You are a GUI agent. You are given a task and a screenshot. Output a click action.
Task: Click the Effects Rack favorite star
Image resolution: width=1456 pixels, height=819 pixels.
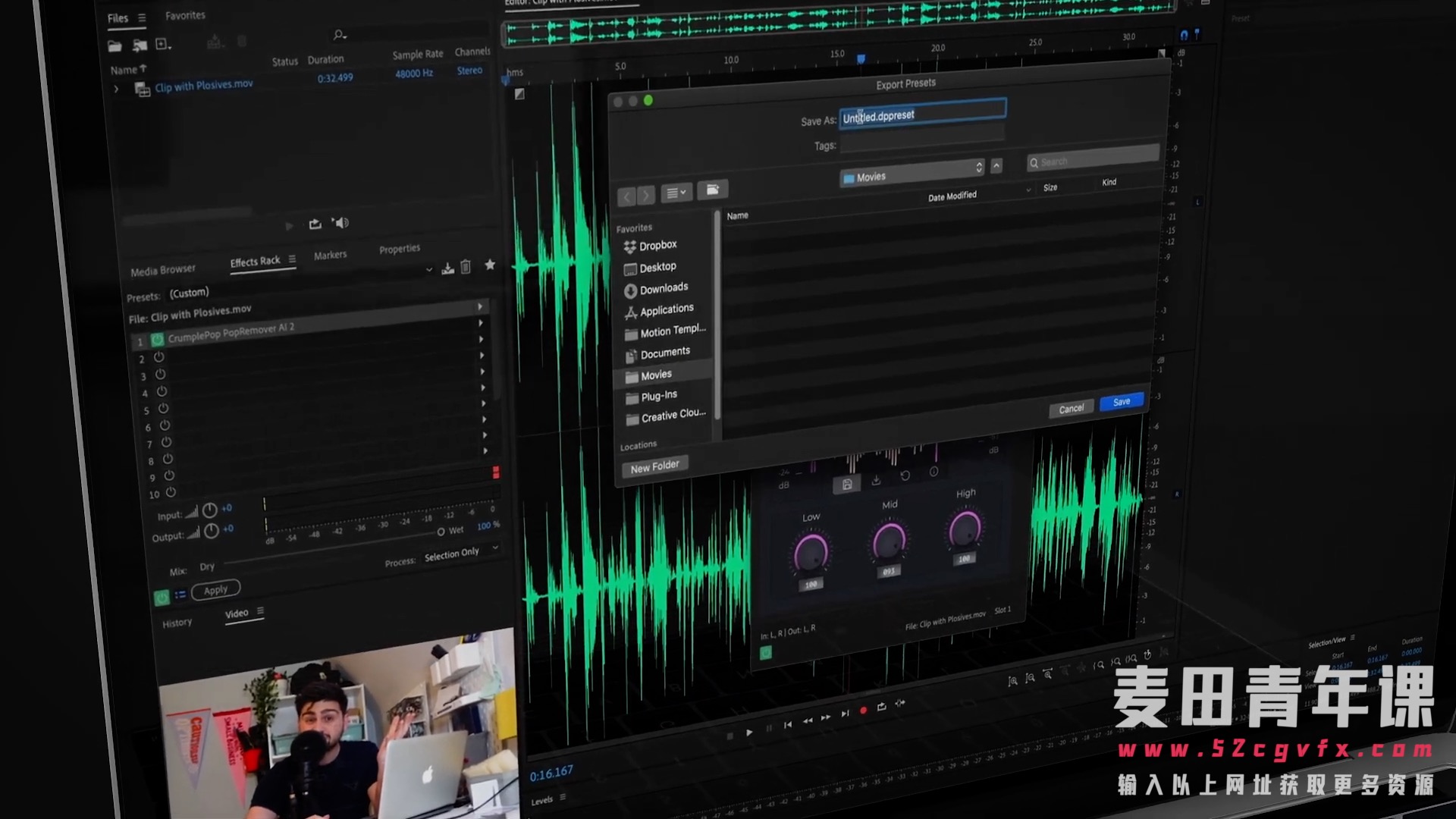(x=490, y=264)
